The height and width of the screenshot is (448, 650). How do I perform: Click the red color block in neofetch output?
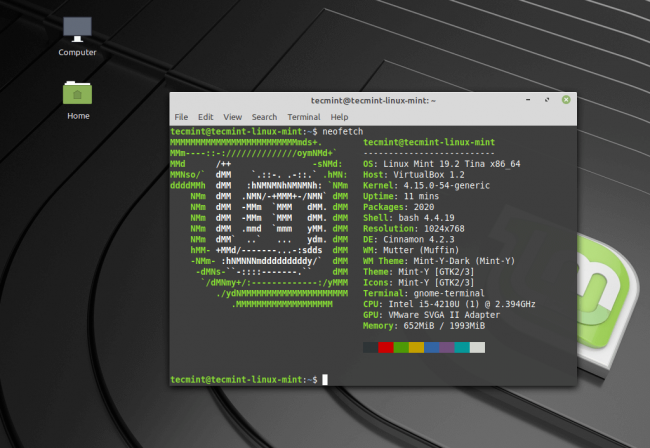click(x=386, y=347)
